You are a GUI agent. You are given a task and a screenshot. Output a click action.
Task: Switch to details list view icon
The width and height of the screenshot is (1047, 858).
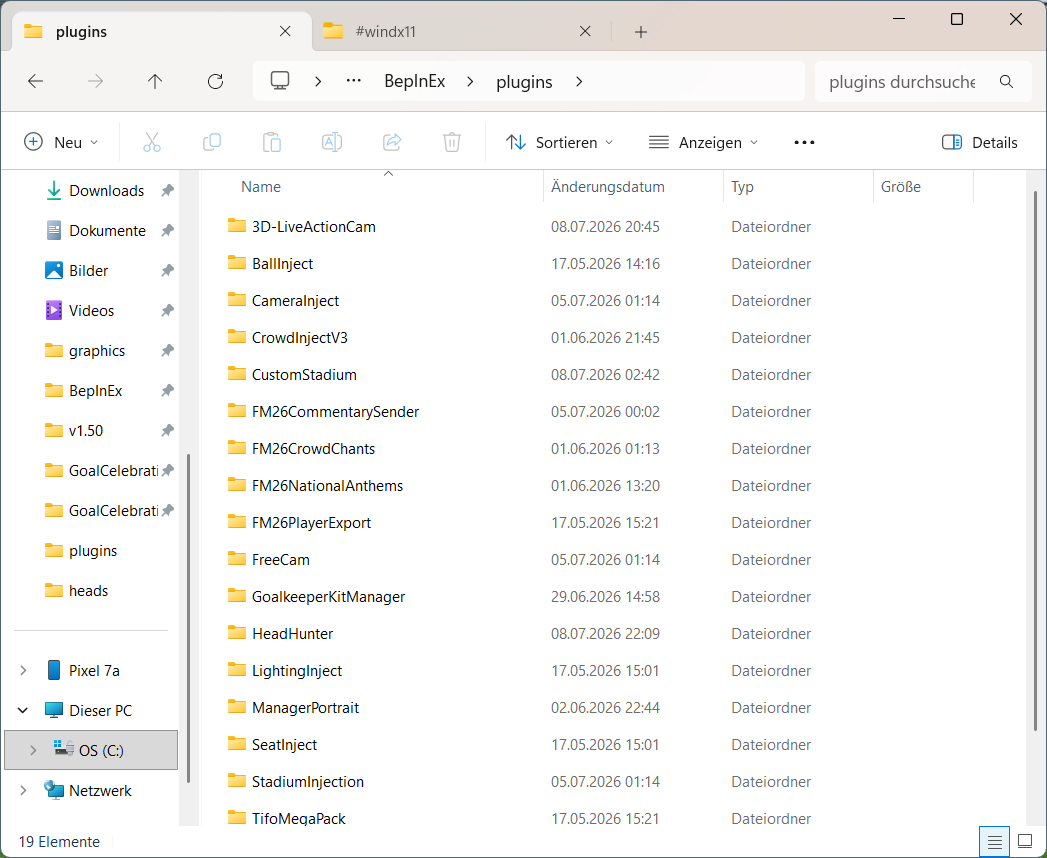994,841
